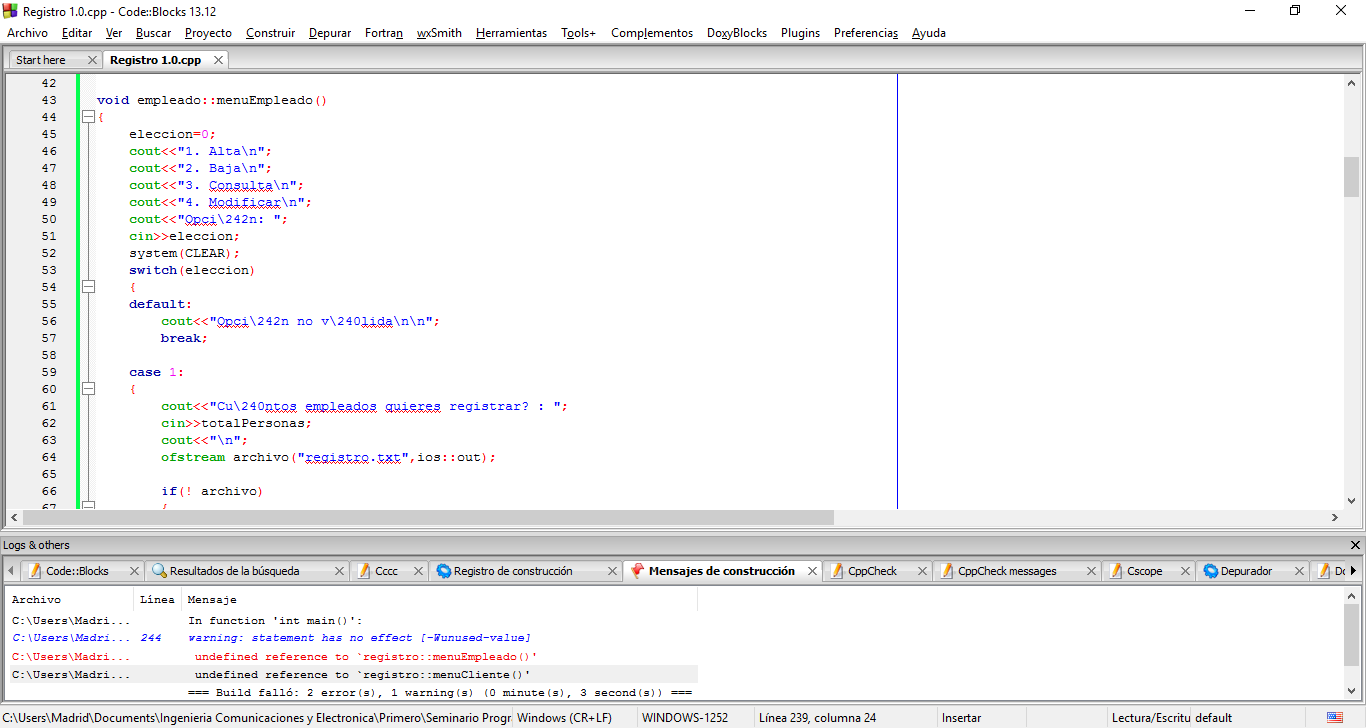Click the notepad icon on CppCheck messages tab
This screenshot has height=728, width=1366.
[947, 571]
